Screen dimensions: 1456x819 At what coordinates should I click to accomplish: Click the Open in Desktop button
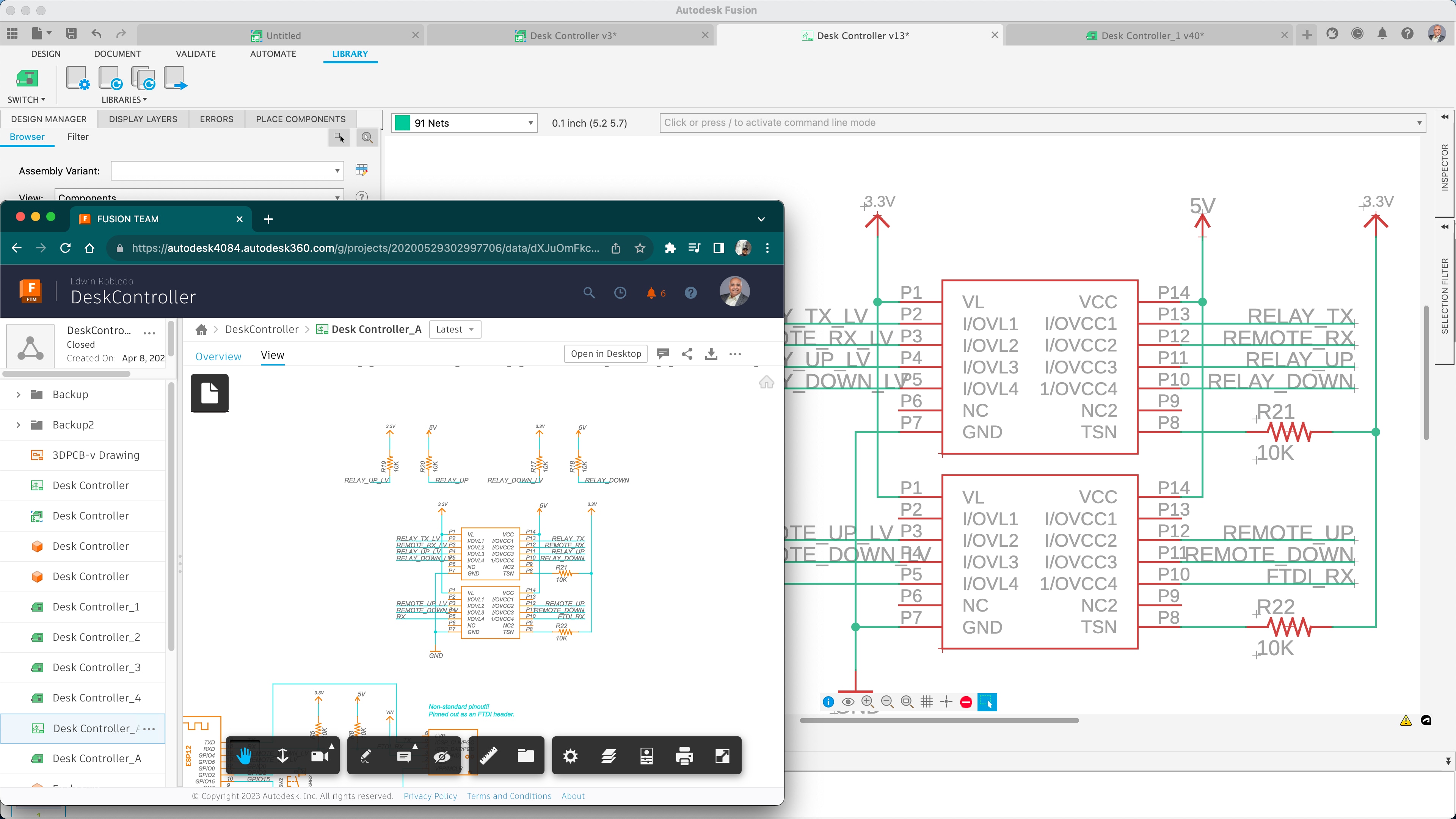[606, 353]
